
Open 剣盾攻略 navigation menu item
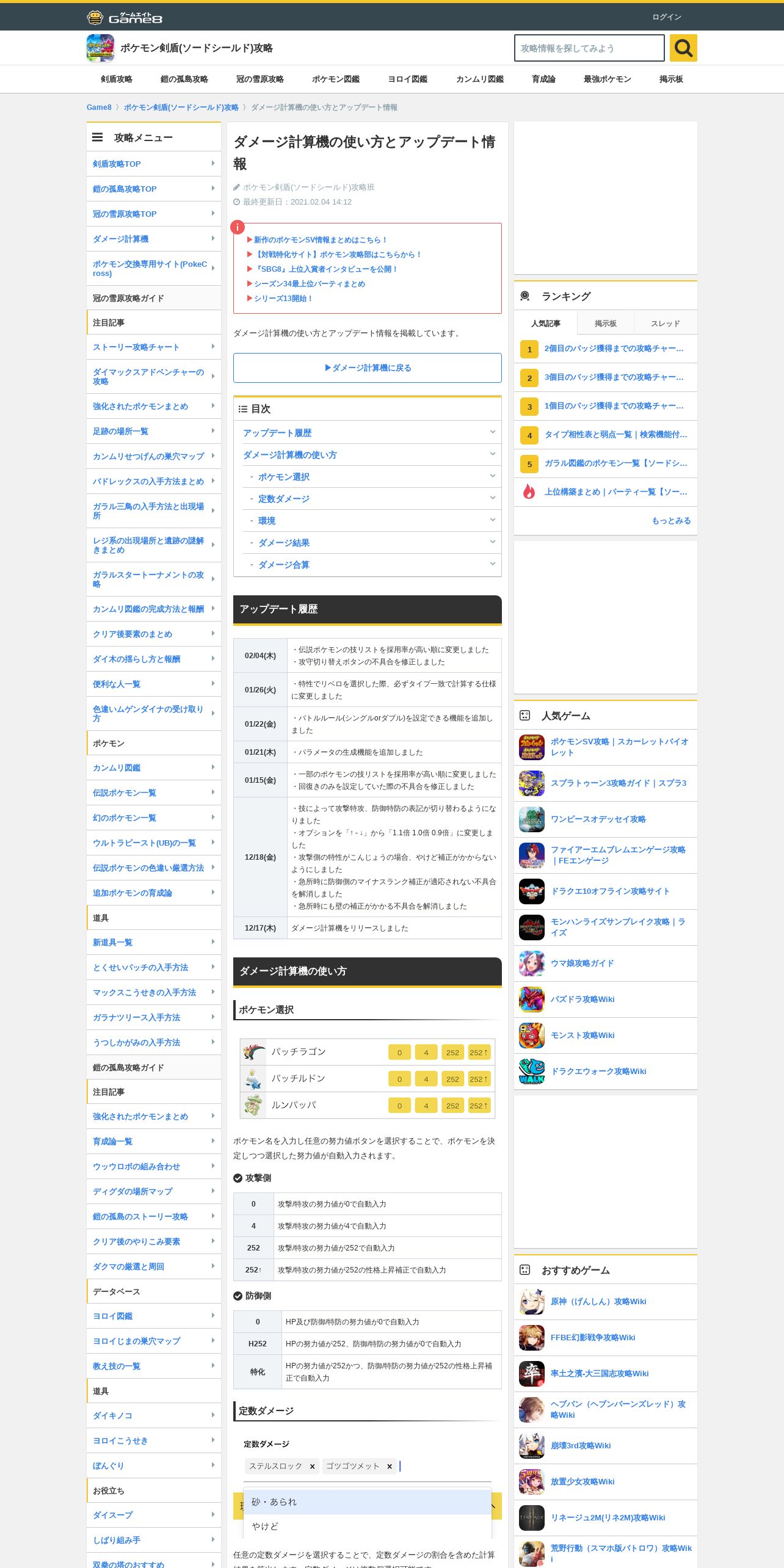pos(117,79)
